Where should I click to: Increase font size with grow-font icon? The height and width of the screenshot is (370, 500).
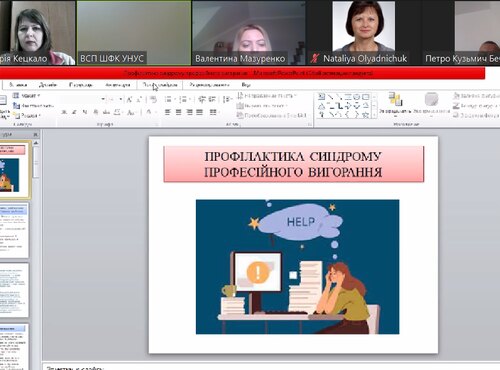coord(129,99)
